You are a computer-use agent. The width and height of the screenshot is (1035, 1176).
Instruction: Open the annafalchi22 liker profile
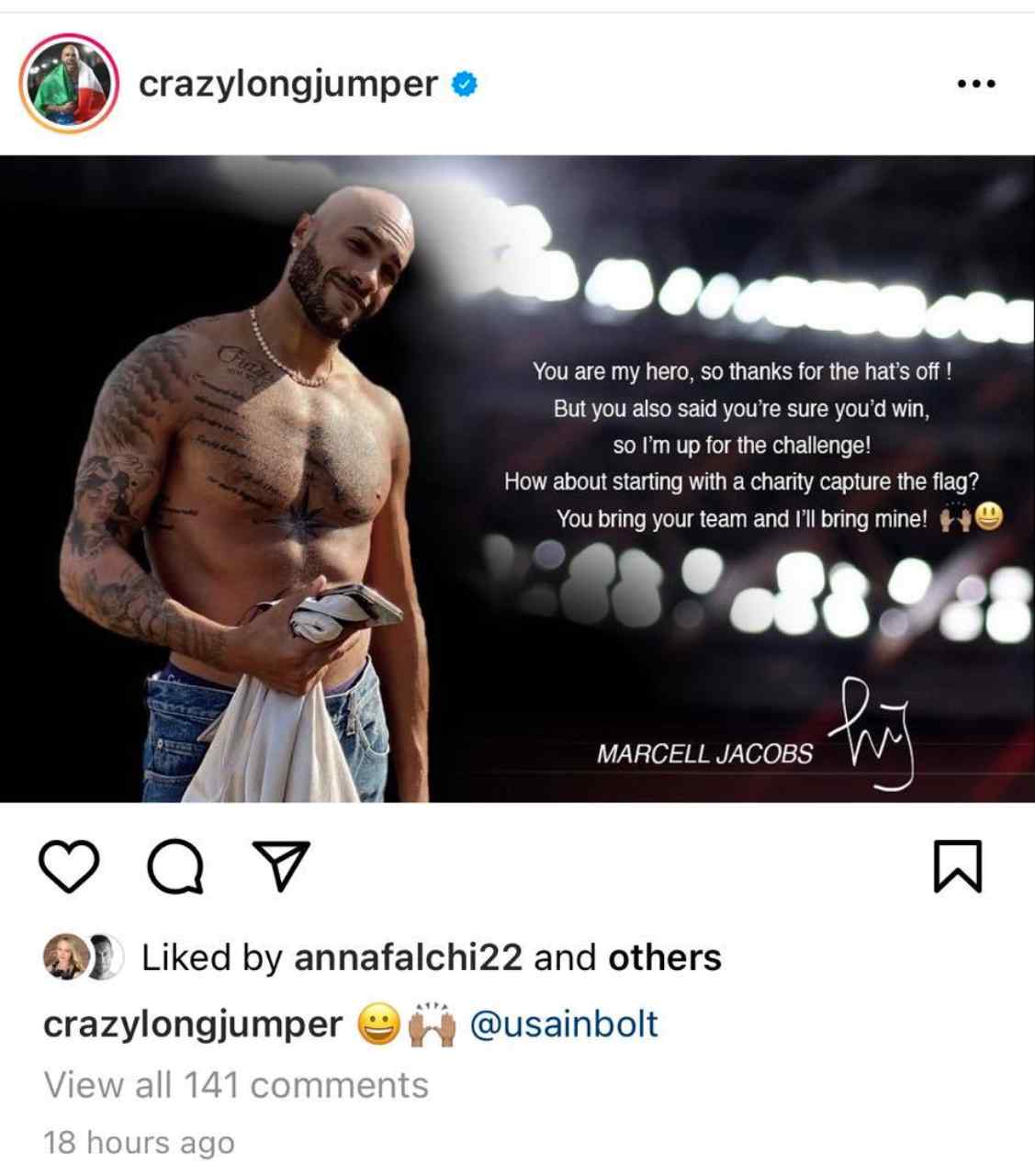click(408, 957)
